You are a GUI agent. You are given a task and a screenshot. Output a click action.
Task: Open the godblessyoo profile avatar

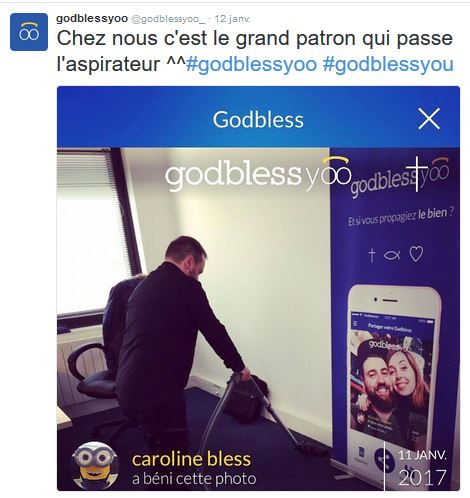tap(29, 32)
